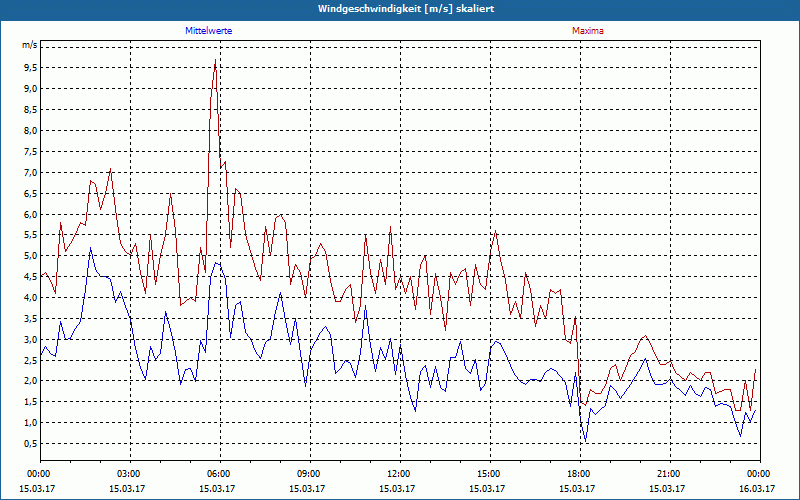Screen dimensions: 800x500
Task: Click the 9,5 y-axis value
Action: pos(31,68)
